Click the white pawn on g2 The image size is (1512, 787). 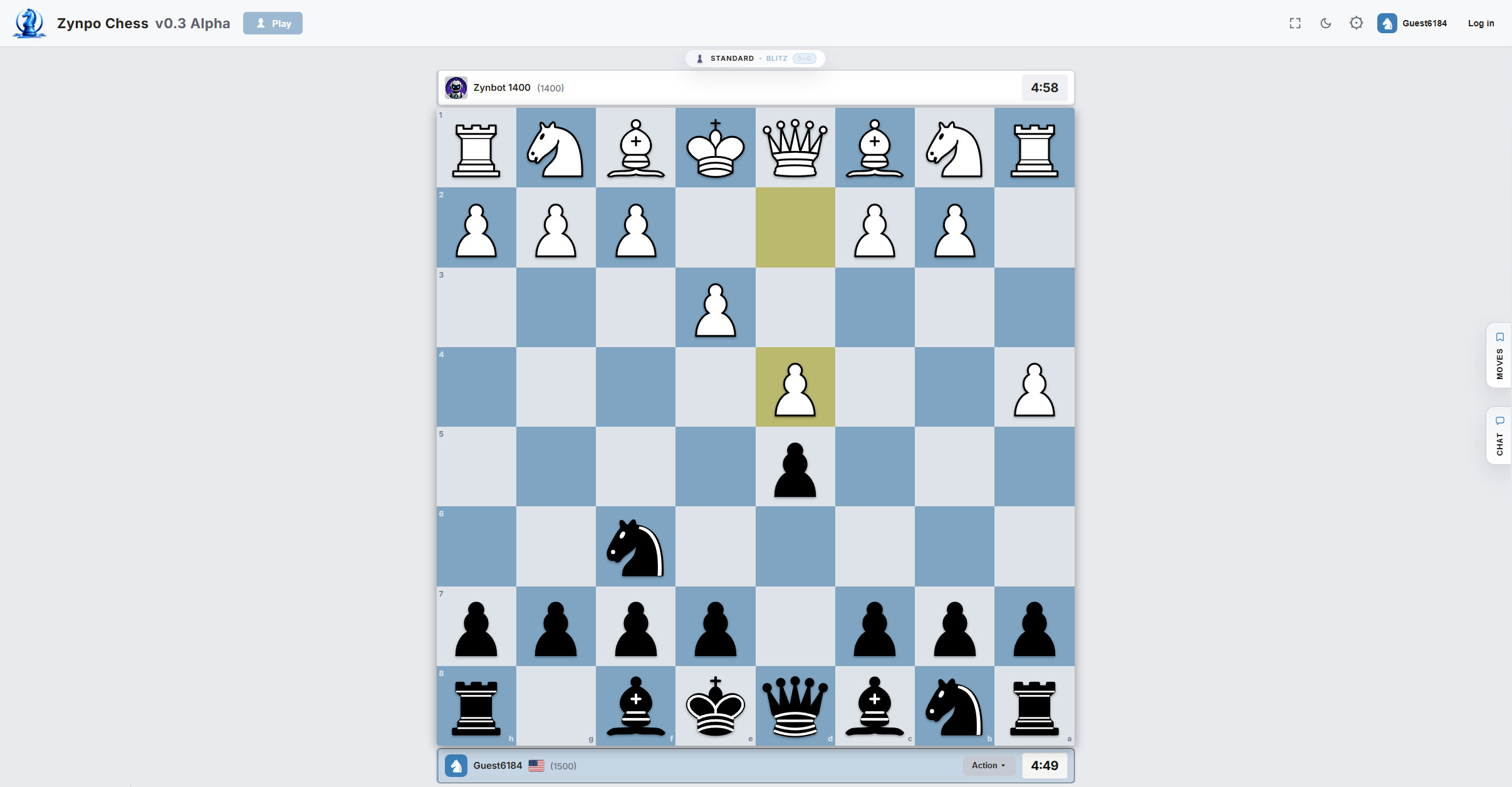[556, 227]
